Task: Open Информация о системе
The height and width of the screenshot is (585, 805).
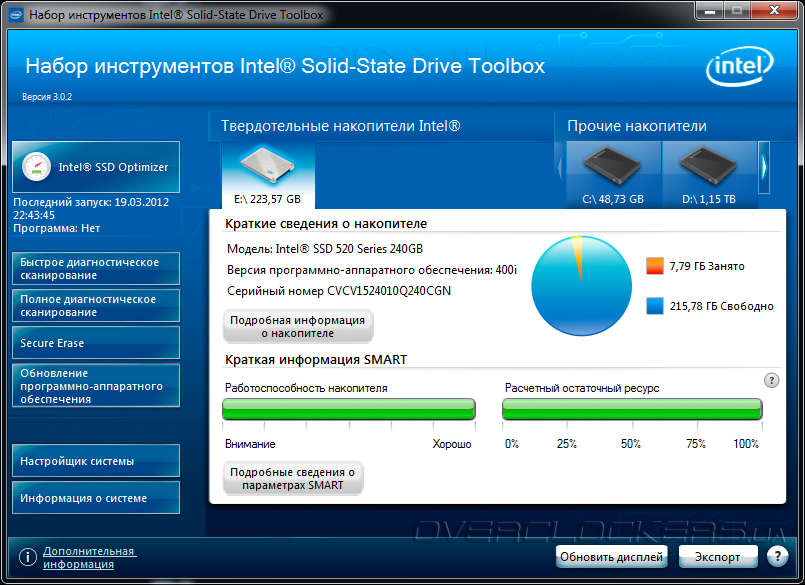Action: pos(96,498)
